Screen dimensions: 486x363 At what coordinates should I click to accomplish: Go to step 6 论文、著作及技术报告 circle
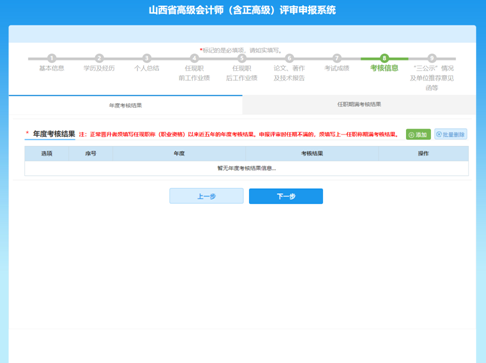(x=289, y=58)
